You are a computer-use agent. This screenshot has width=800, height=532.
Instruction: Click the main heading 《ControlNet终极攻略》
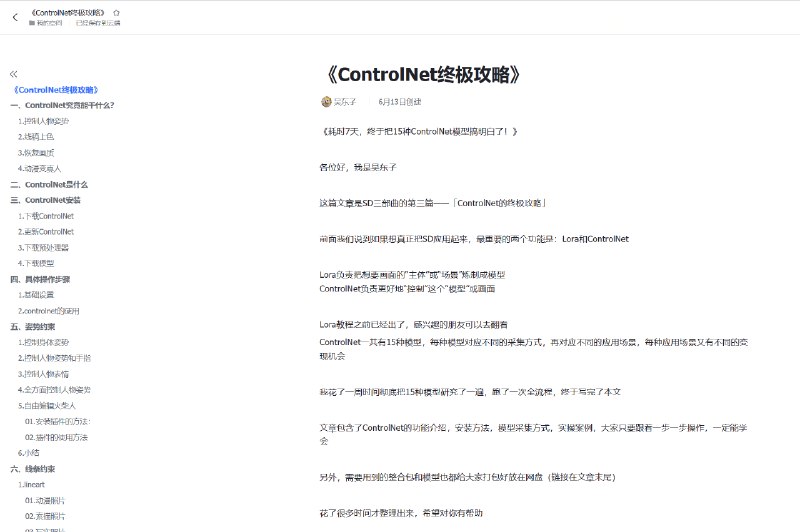(422, 74)
